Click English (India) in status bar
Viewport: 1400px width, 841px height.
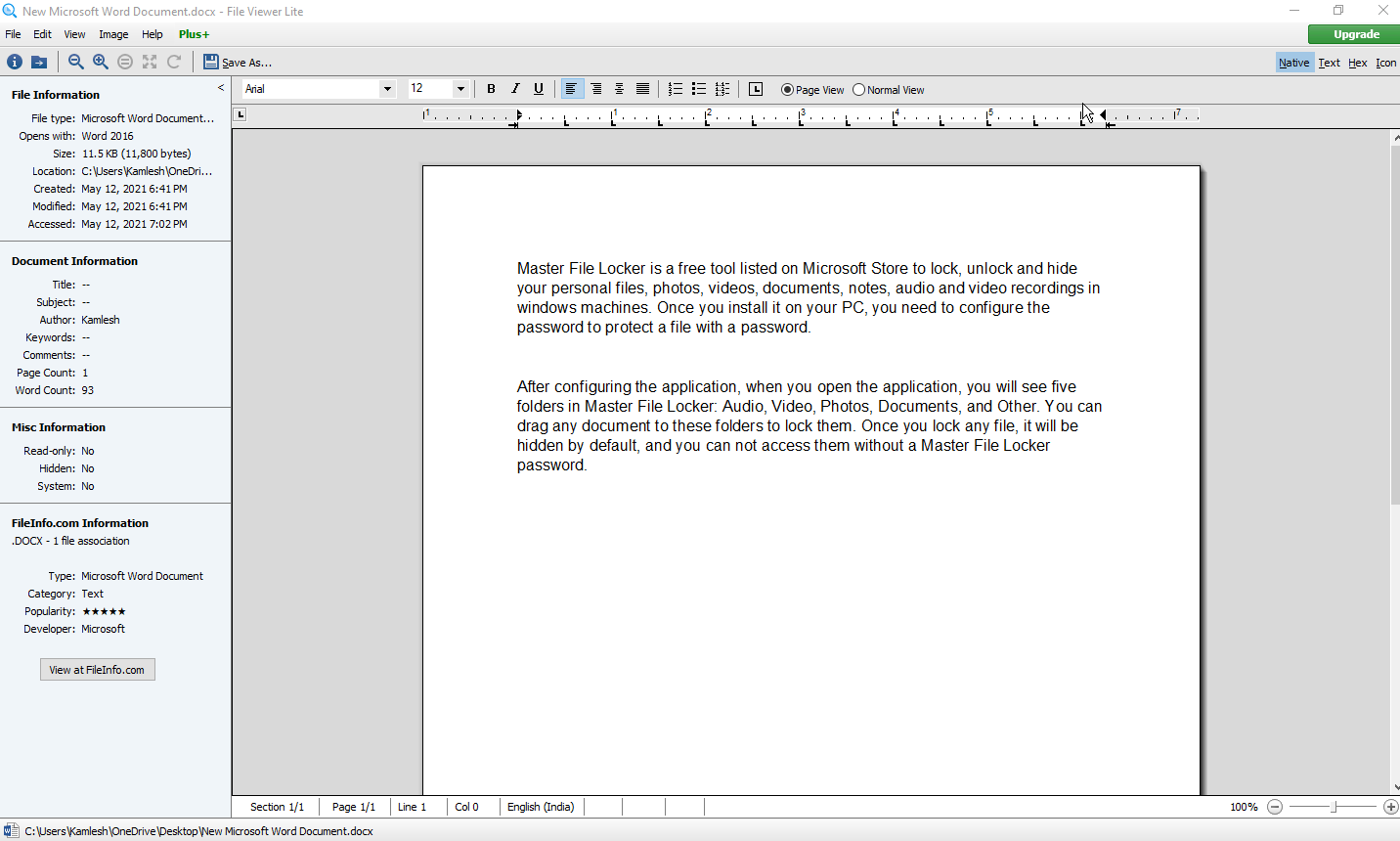[x=541, y=807]
